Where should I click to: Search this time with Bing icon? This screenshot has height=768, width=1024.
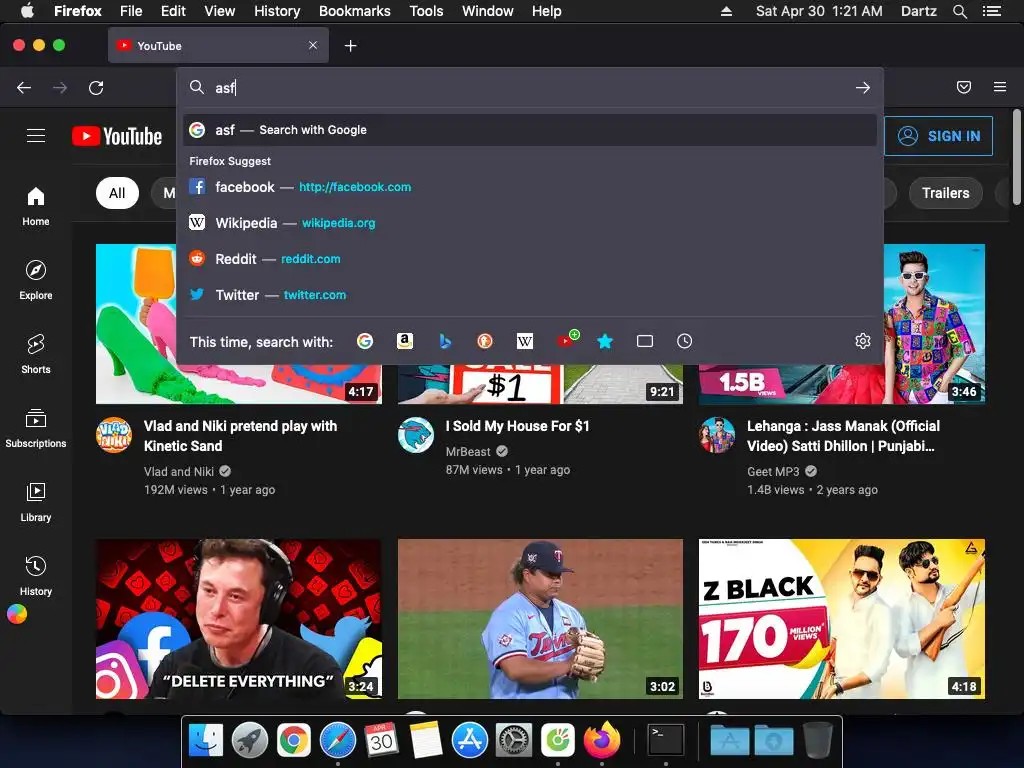(x=445, y=341)
